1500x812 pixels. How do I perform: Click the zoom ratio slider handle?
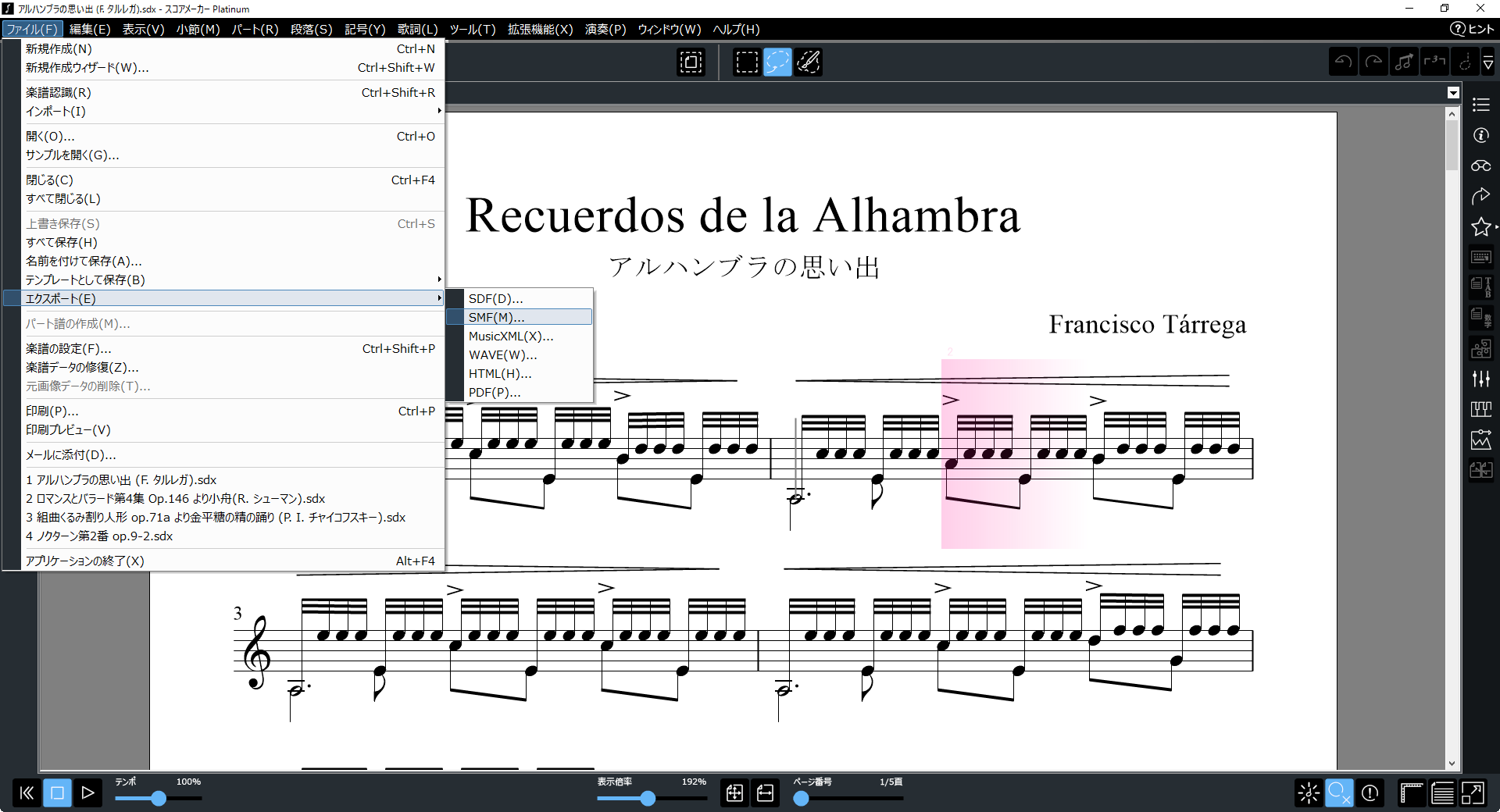tap(648, 798)
